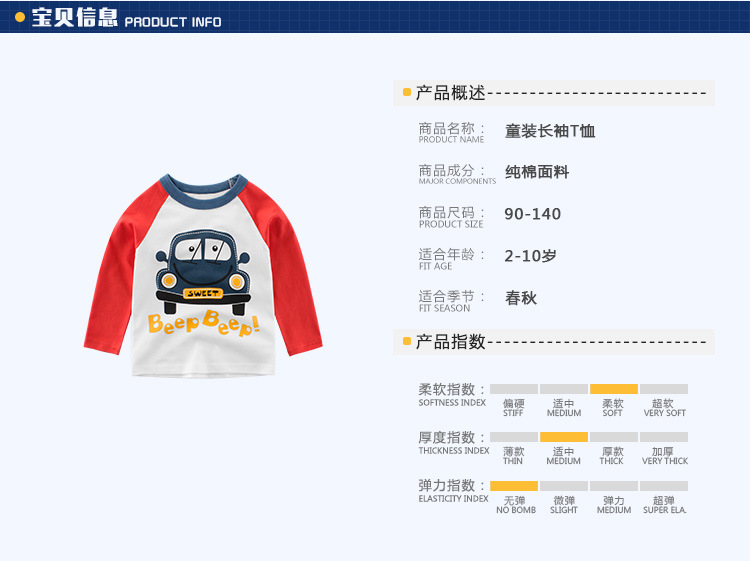Select the highlighted NO BOMB elasticity bar
The image size is (750, 561).
(x=514, y=486)
